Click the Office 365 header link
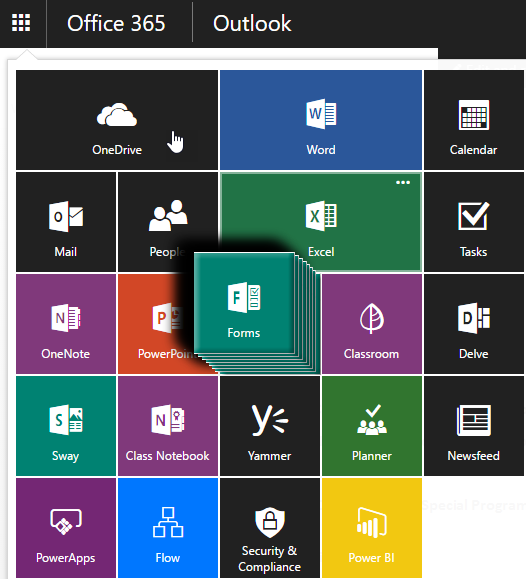This screenshot has height=579, width=526. (x=116, y=24)
